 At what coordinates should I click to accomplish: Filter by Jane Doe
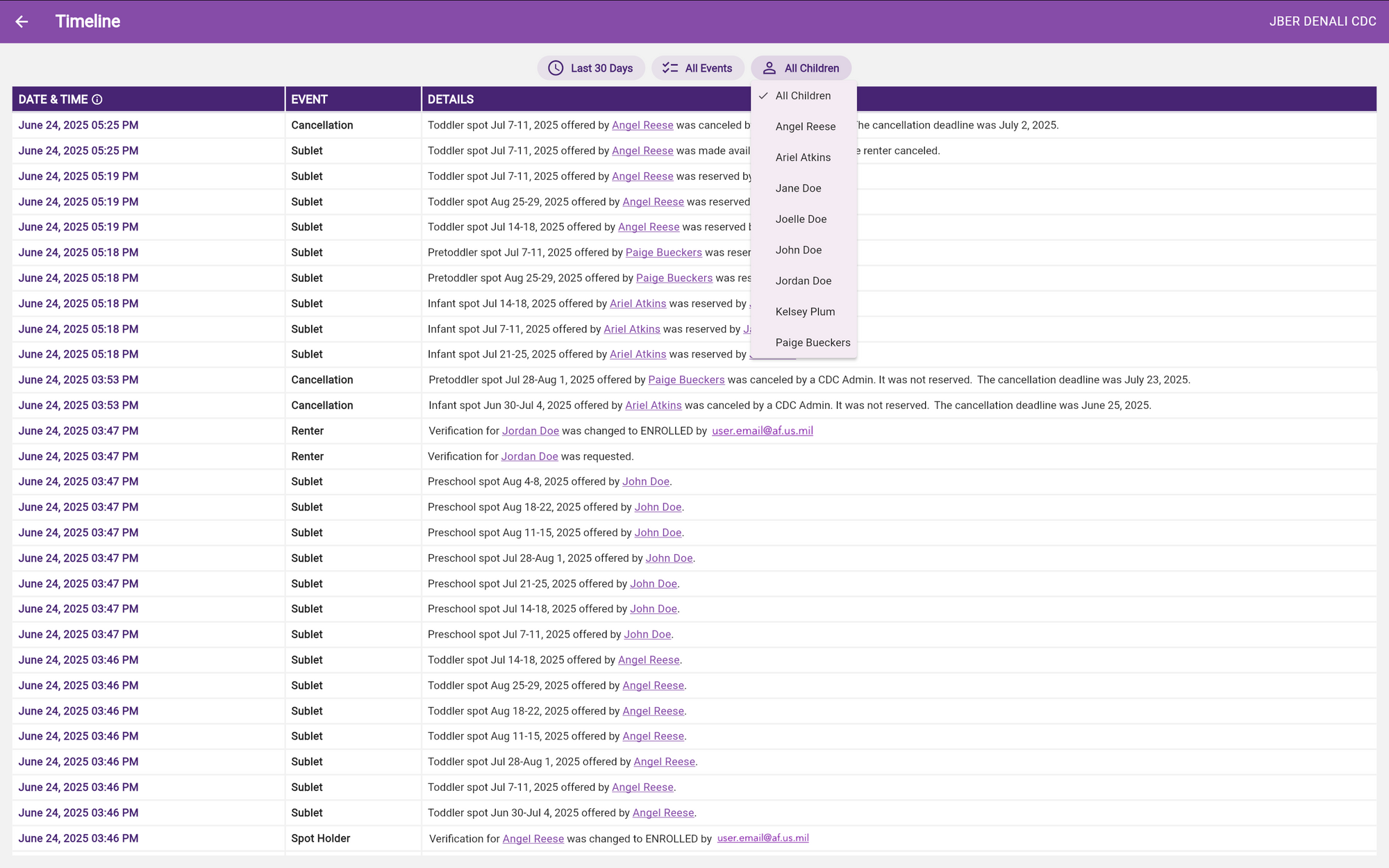804,188
